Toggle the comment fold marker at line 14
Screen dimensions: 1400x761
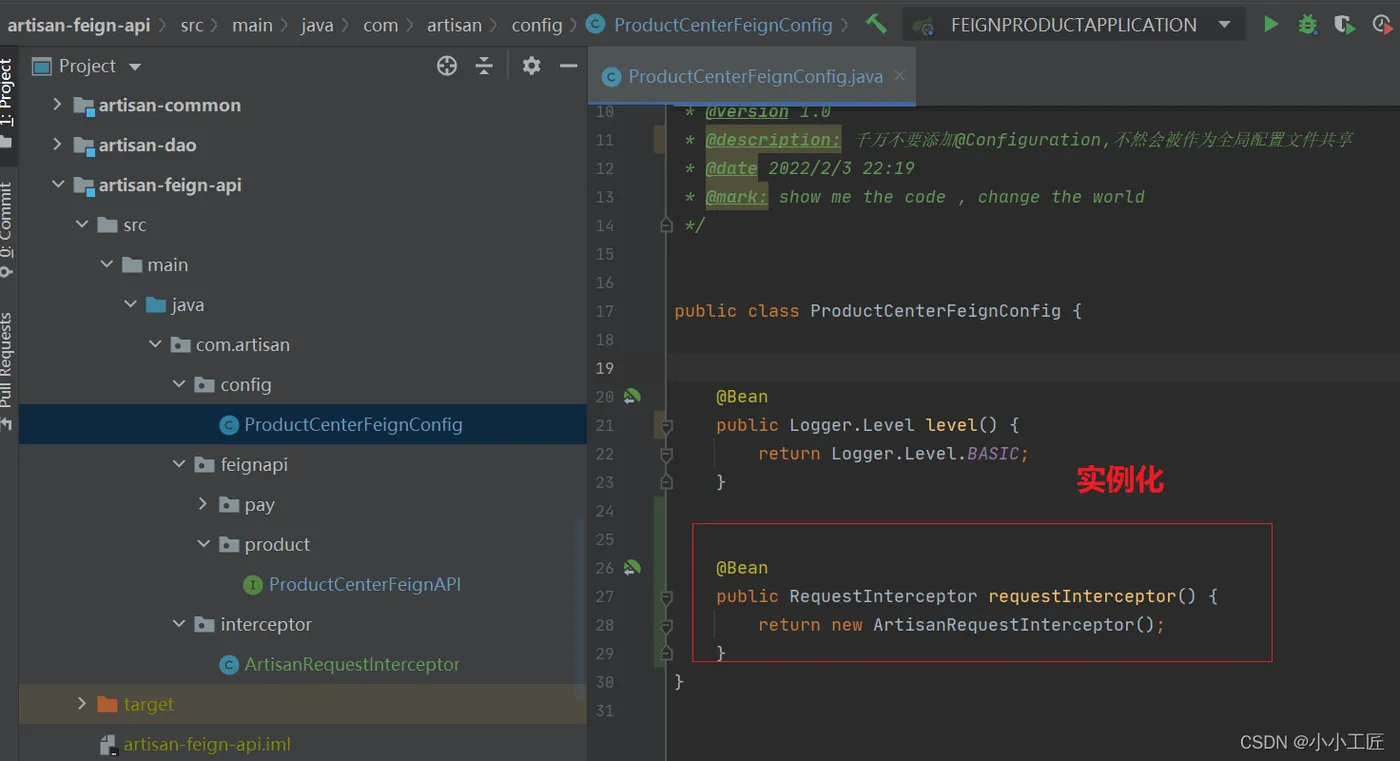click(x=666, y=226)
